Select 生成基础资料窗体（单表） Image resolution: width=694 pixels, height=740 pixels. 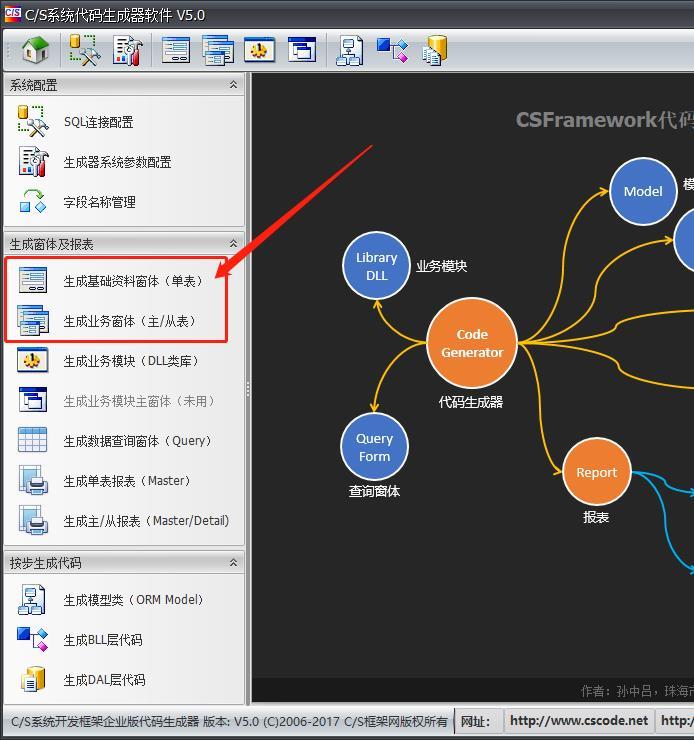133,281
